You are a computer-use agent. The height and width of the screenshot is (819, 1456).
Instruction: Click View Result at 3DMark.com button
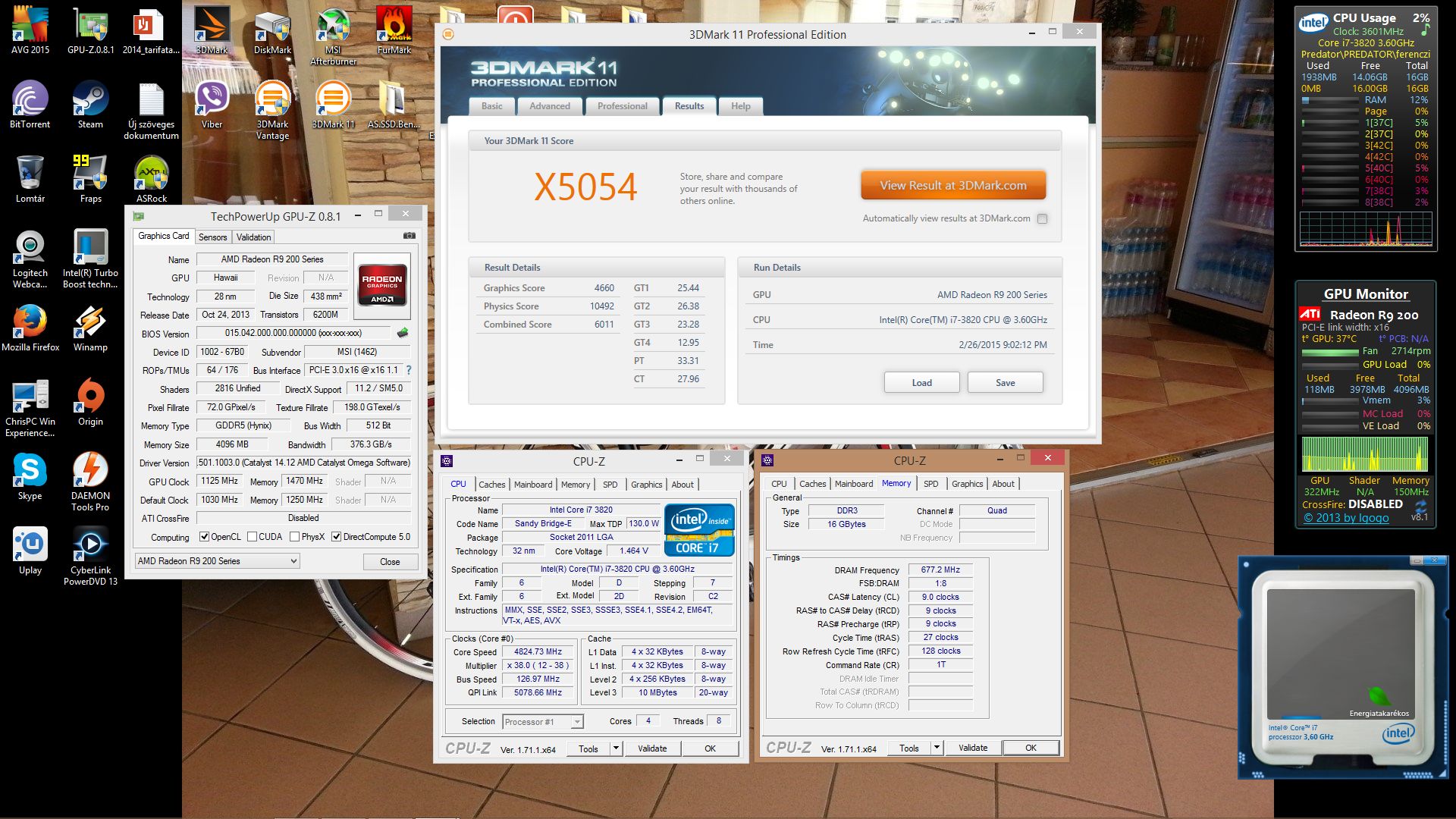(953, 186)
